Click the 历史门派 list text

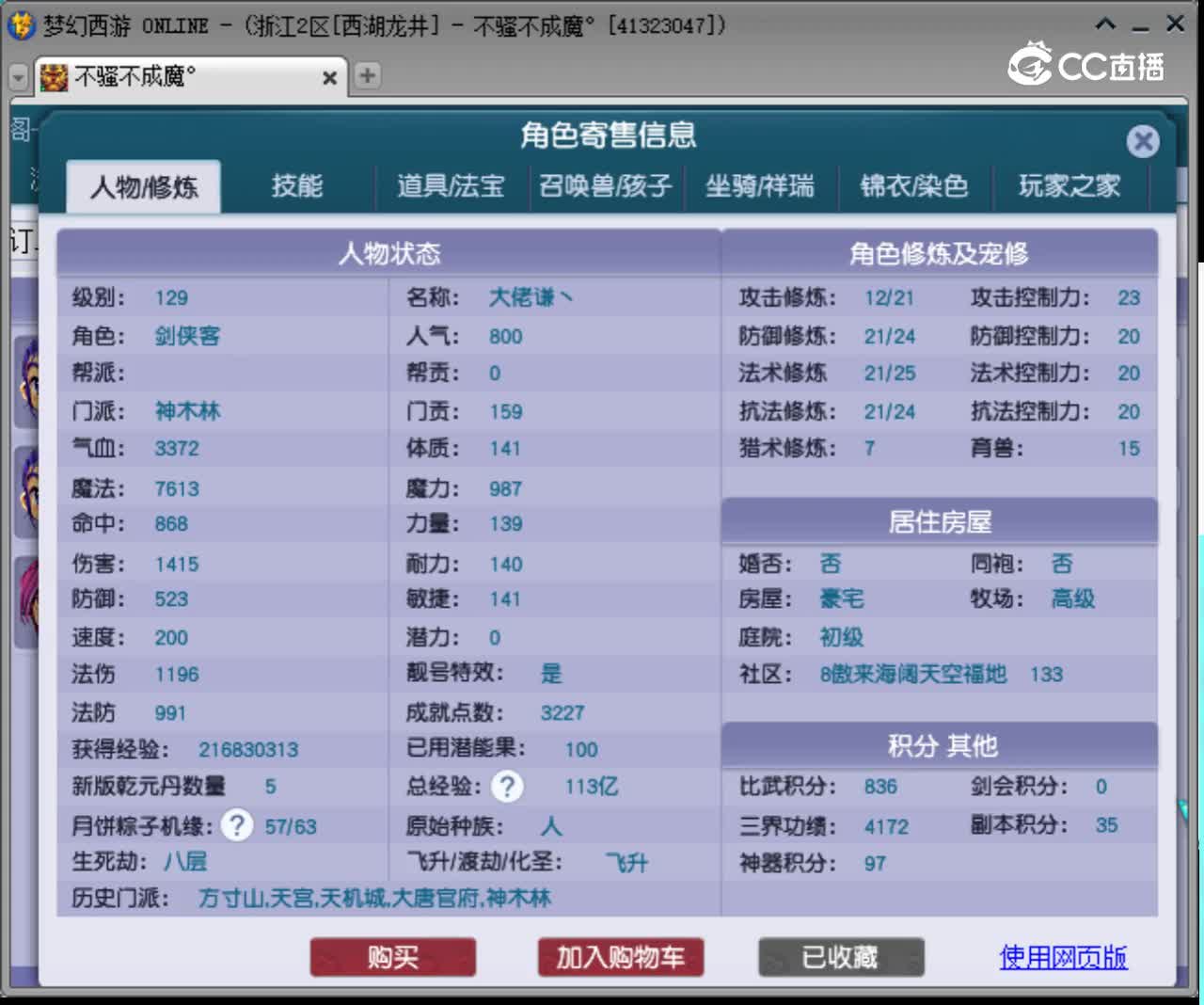374,898
